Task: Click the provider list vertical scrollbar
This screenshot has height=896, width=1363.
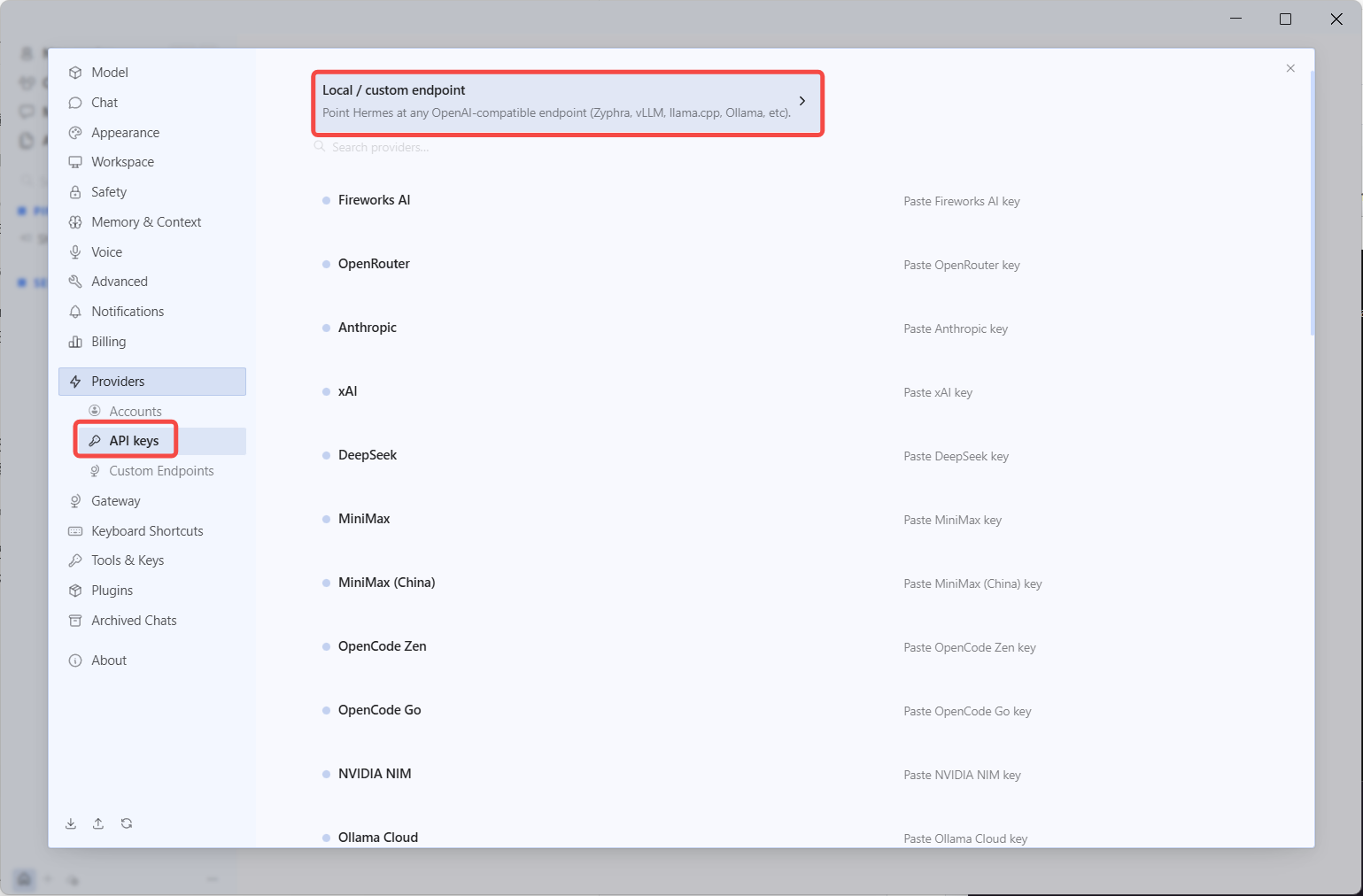Action: [x=1312, y=203]
